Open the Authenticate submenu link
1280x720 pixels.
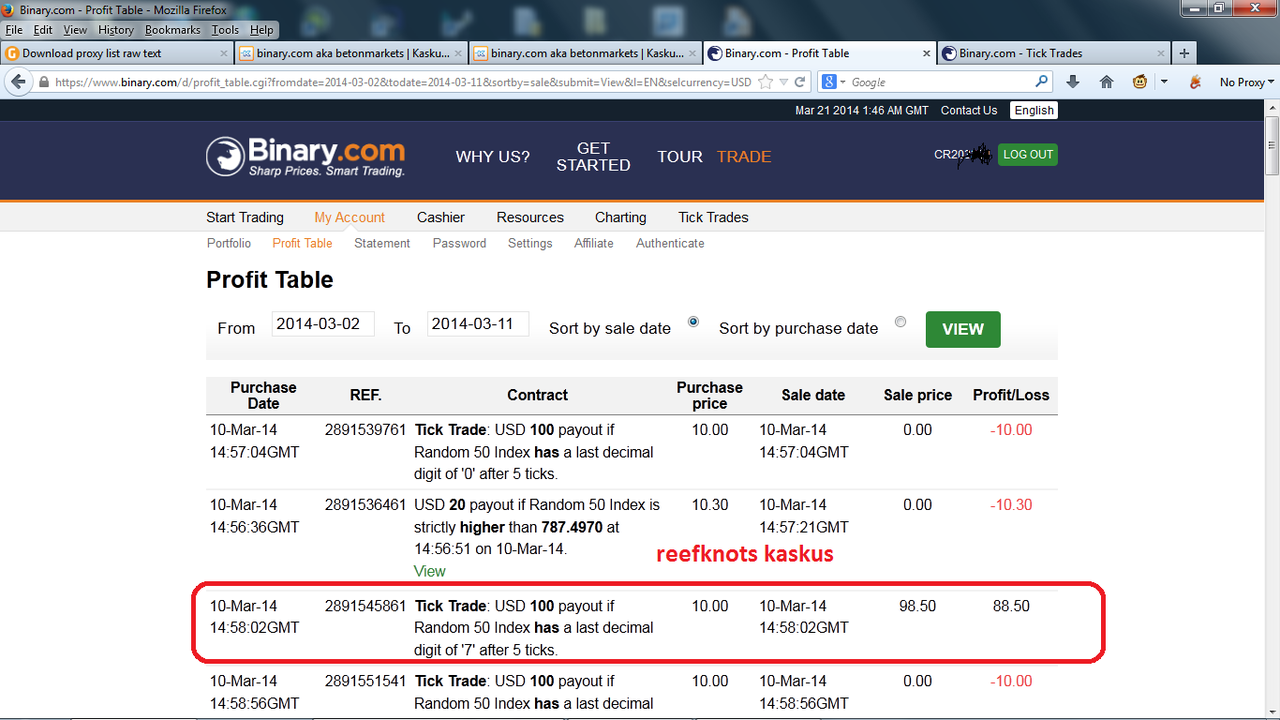click(670, 243)
